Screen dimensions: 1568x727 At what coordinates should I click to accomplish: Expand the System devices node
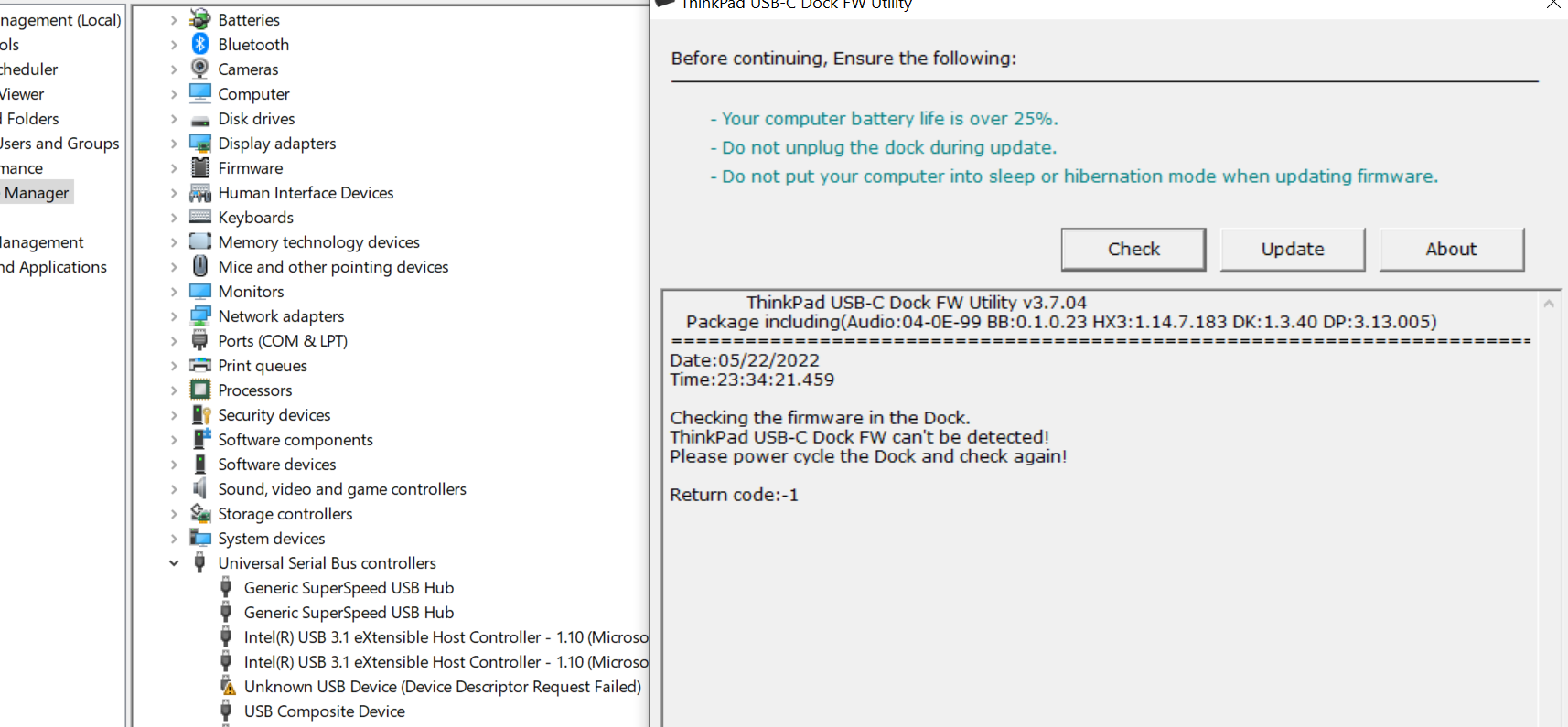point(174,538)
